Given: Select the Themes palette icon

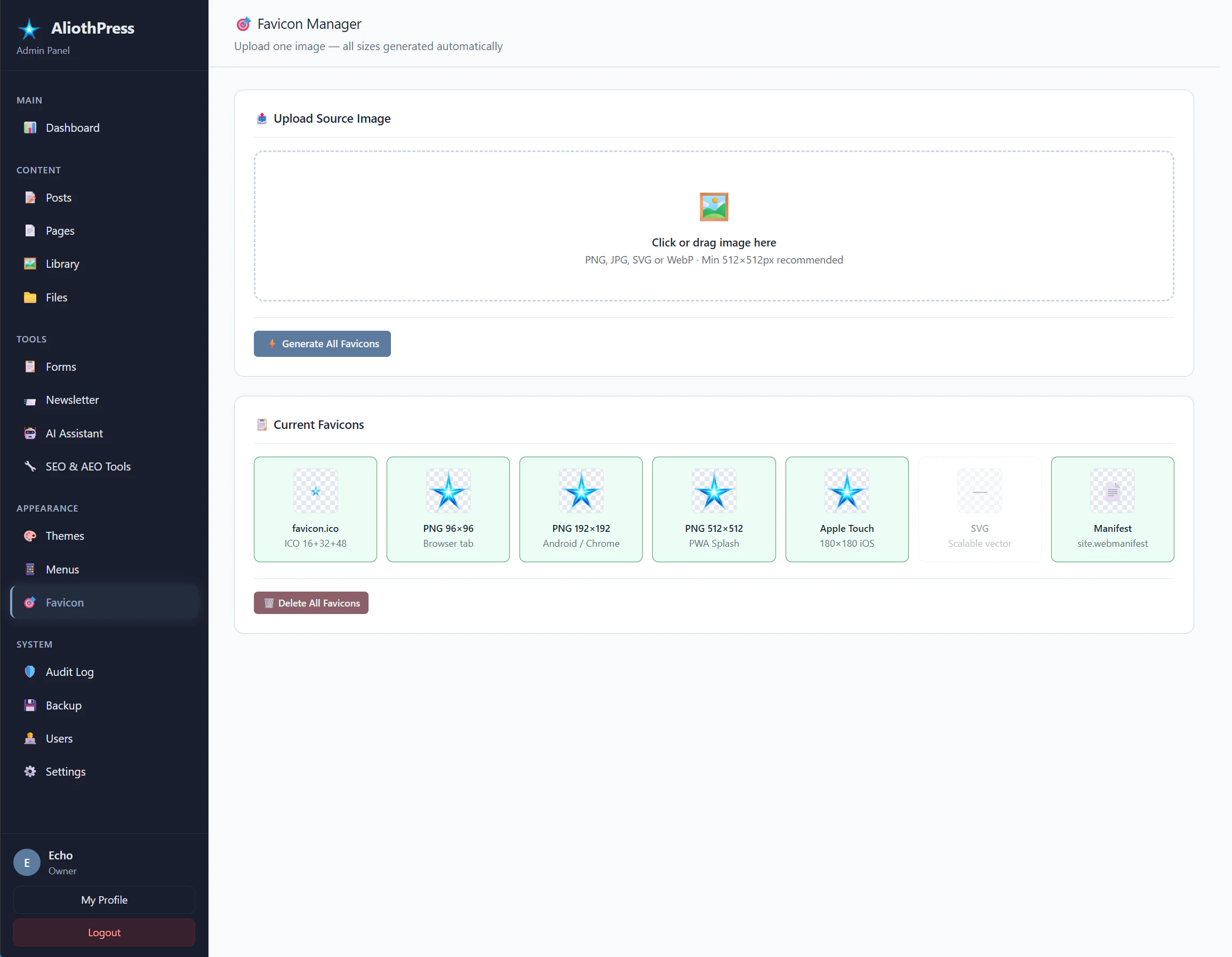Looking at the screenshot, I should (x=30, y=536).
